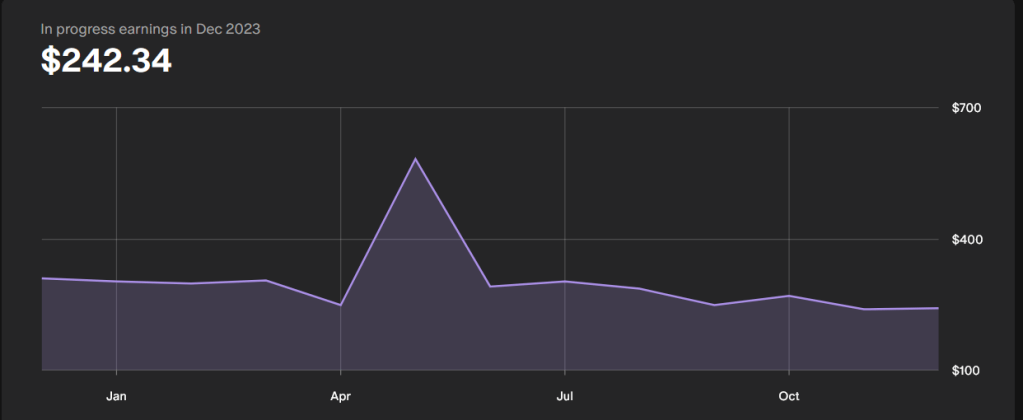
Task: Click the $242.34 earnings amount
Action: (106, 61)
